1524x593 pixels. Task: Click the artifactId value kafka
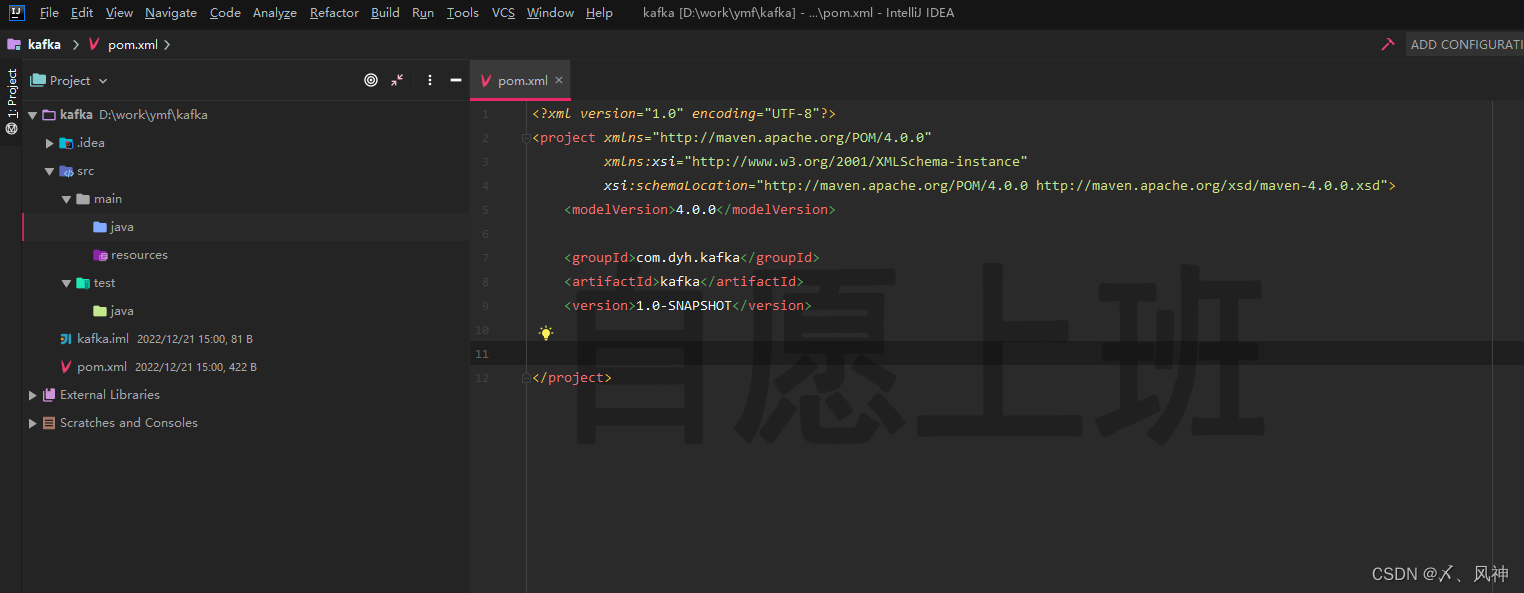(680, 282)
